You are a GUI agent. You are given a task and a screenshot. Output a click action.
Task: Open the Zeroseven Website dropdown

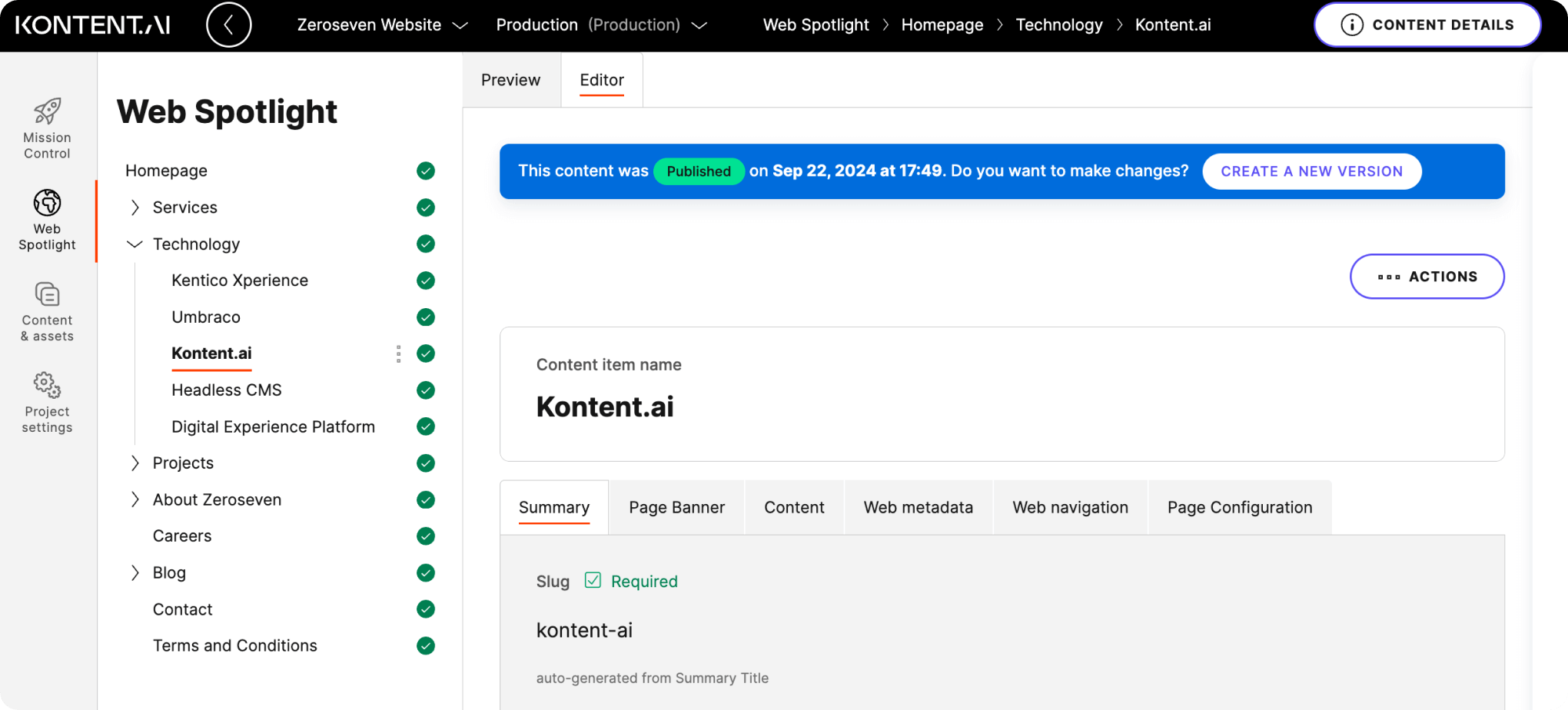[x=382, y=24]
